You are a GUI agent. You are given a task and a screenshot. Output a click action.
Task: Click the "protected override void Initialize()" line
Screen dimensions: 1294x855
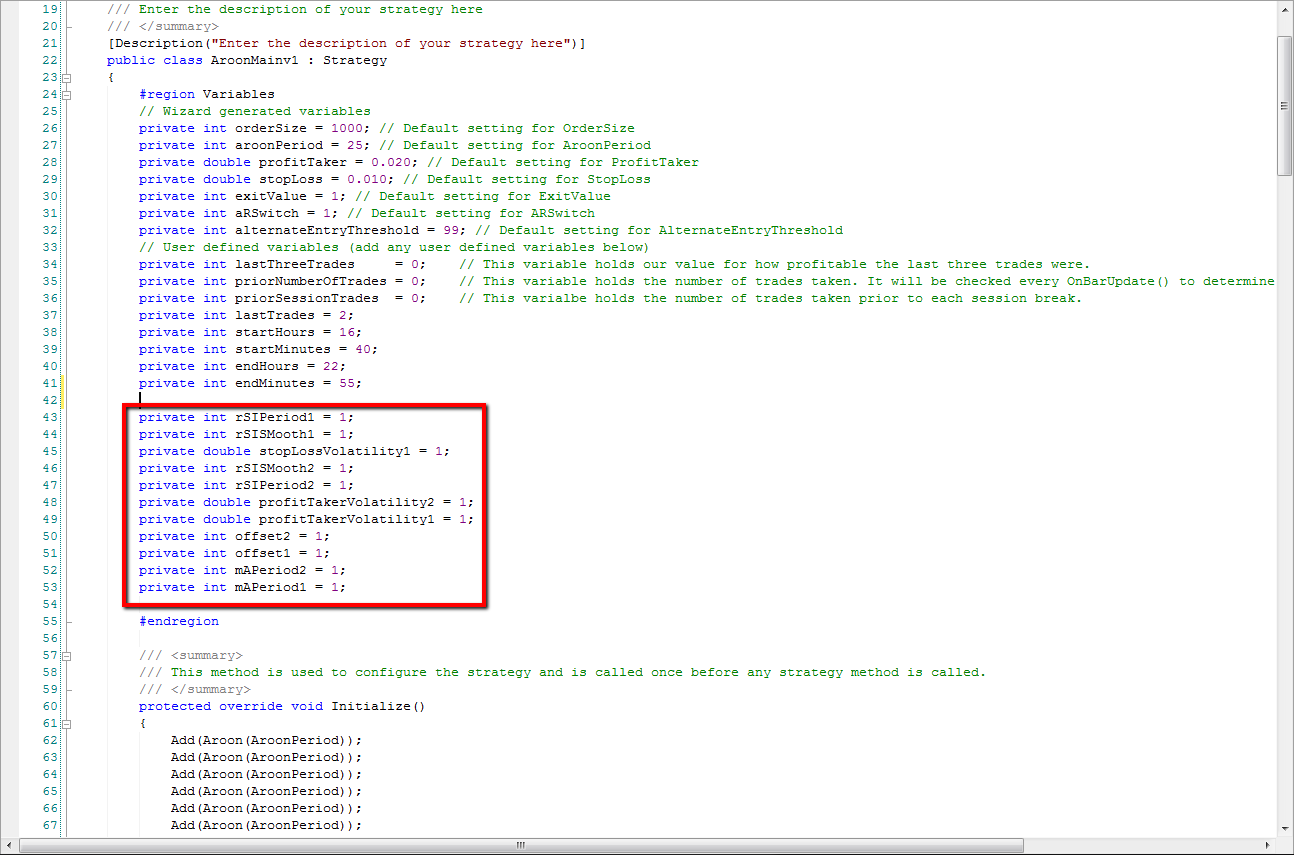point(282,706)
